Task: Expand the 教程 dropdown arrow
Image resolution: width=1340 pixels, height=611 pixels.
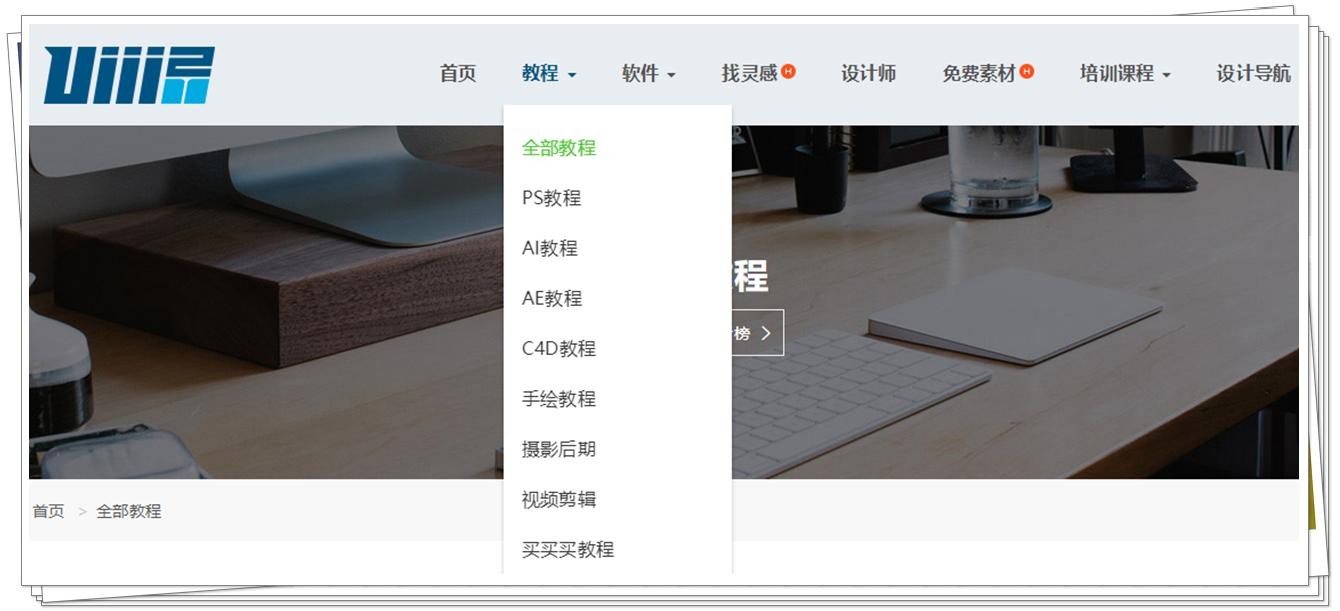Action: [x=572, y=75]
